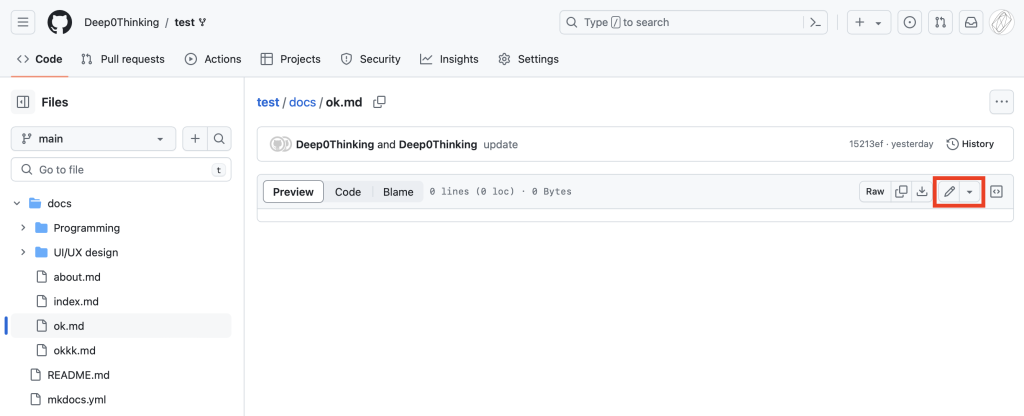Click the docs folder name in tree
Image resolution: width=1024 pixels, height=416 pixels.
coord(59,204)
